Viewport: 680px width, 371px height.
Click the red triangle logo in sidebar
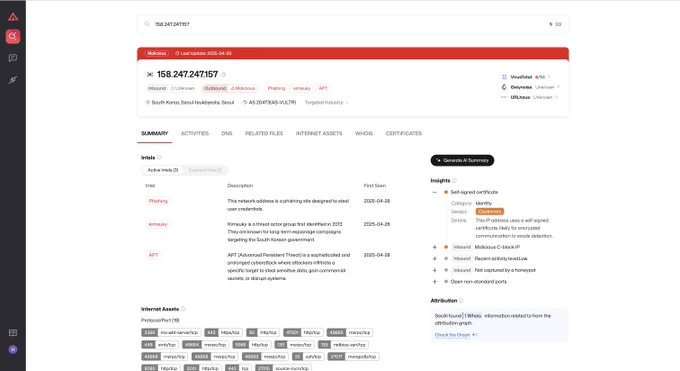point(13,17)
